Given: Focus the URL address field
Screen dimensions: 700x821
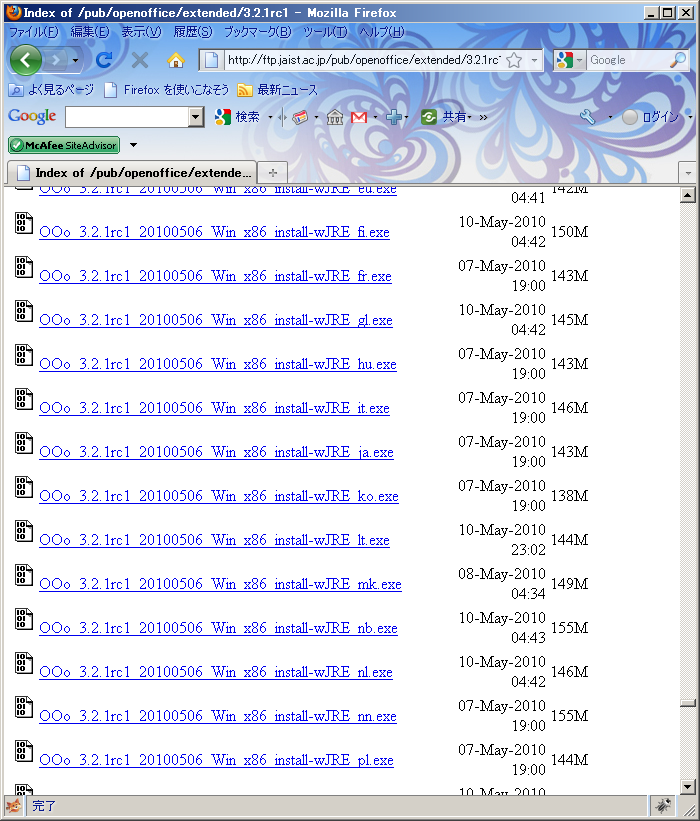Looking at the screenshot, I should tap(364, 60).
